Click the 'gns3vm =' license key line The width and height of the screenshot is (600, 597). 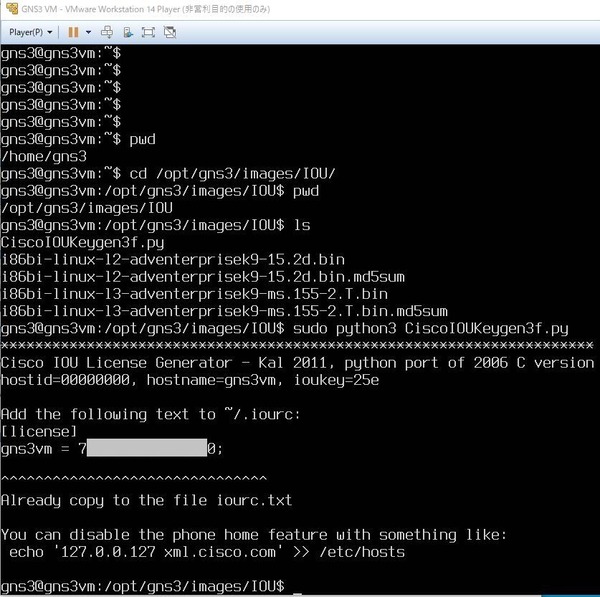click(x=112, y=449)
